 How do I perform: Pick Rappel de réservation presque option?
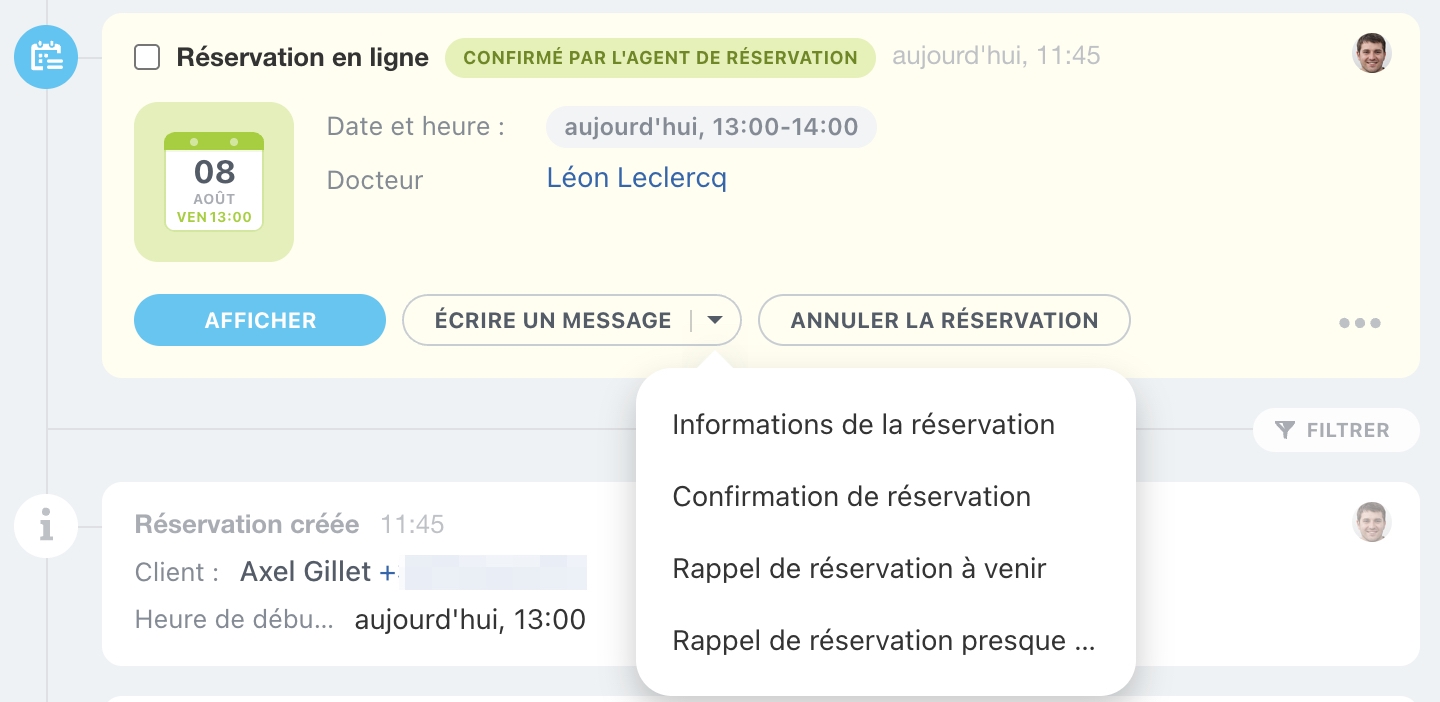point(883,641)
